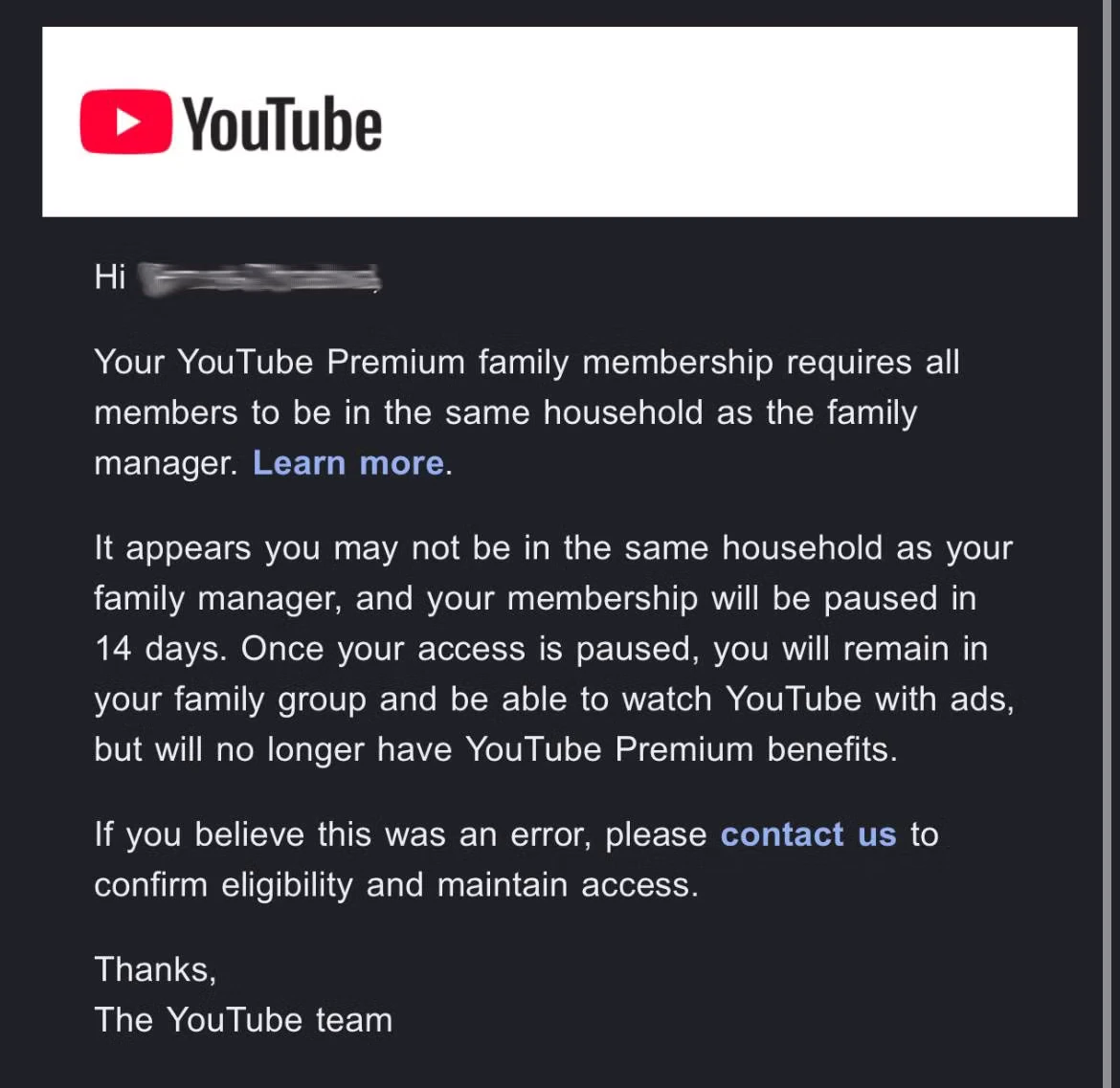Click the but will no longer have line
This screenshot has height=1088, width=1120.
[x=496, y=749]
